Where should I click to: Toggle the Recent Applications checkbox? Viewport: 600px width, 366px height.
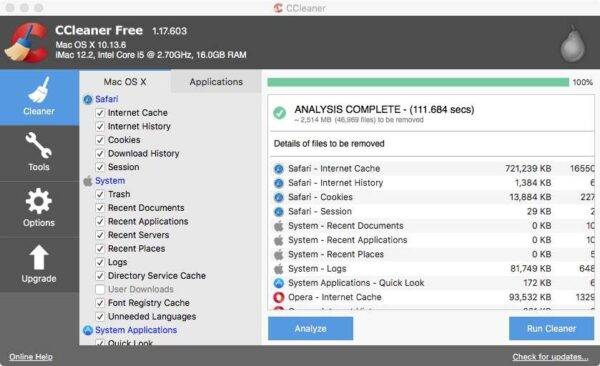tap(100, 222)
